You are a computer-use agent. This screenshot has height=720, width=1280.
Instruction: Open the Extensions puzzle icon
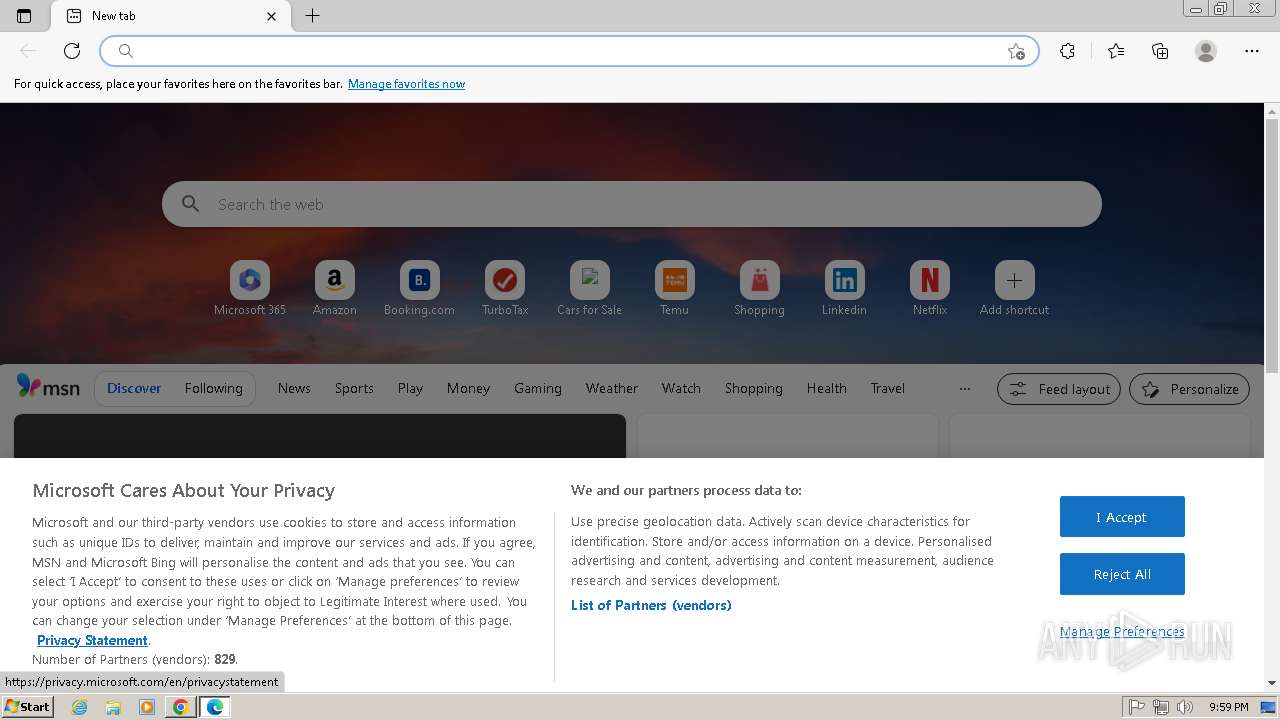[x=1067, y=51]
